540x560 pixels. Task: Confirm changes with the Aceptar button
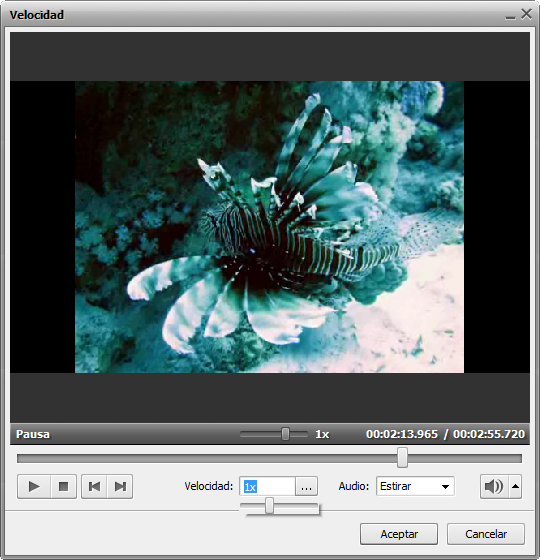click(399, 534)
